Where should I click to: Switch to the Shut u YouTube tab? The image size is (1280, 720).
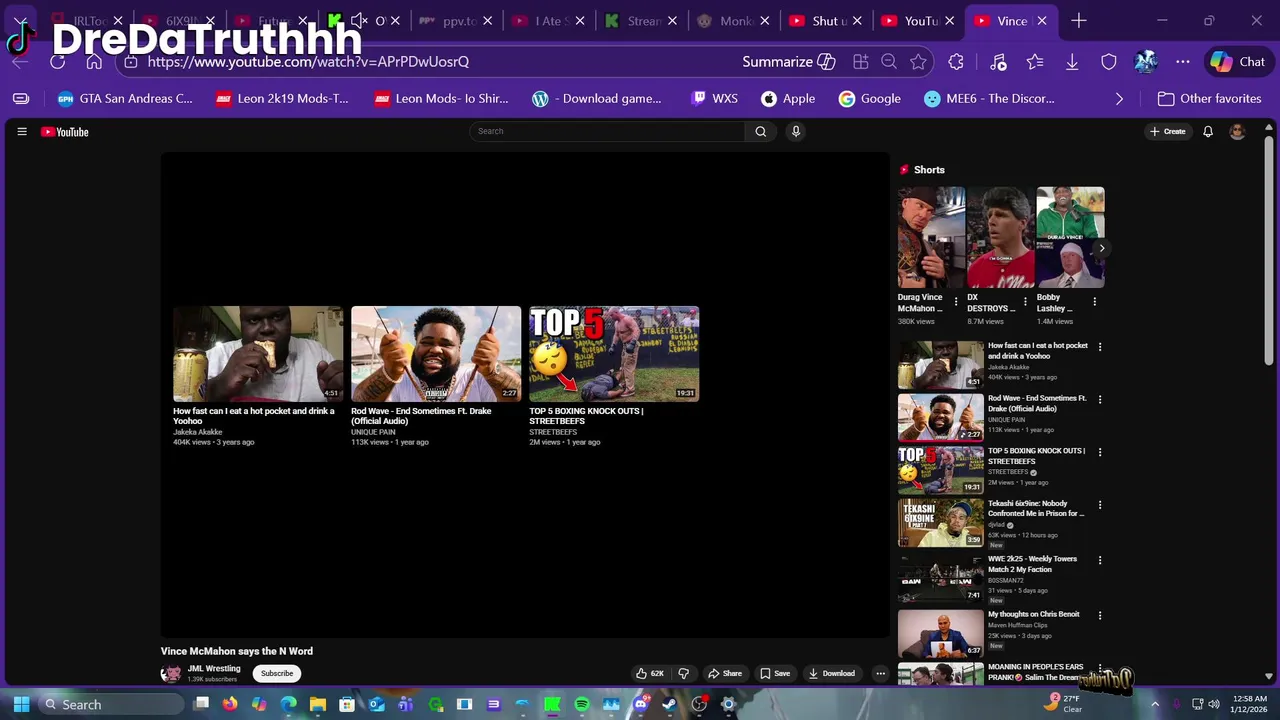tap(829, 20)
